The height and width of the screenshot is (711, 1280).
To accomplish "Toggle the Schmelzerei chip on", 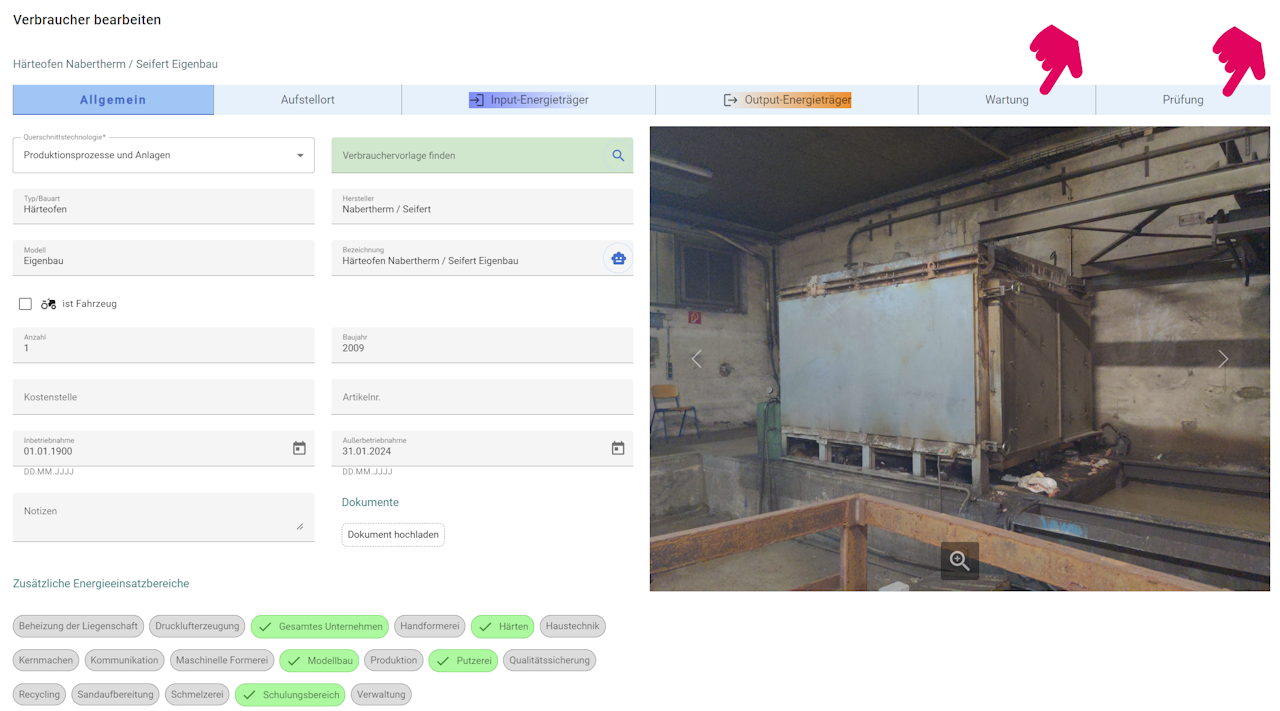I will tap(197, 694).
